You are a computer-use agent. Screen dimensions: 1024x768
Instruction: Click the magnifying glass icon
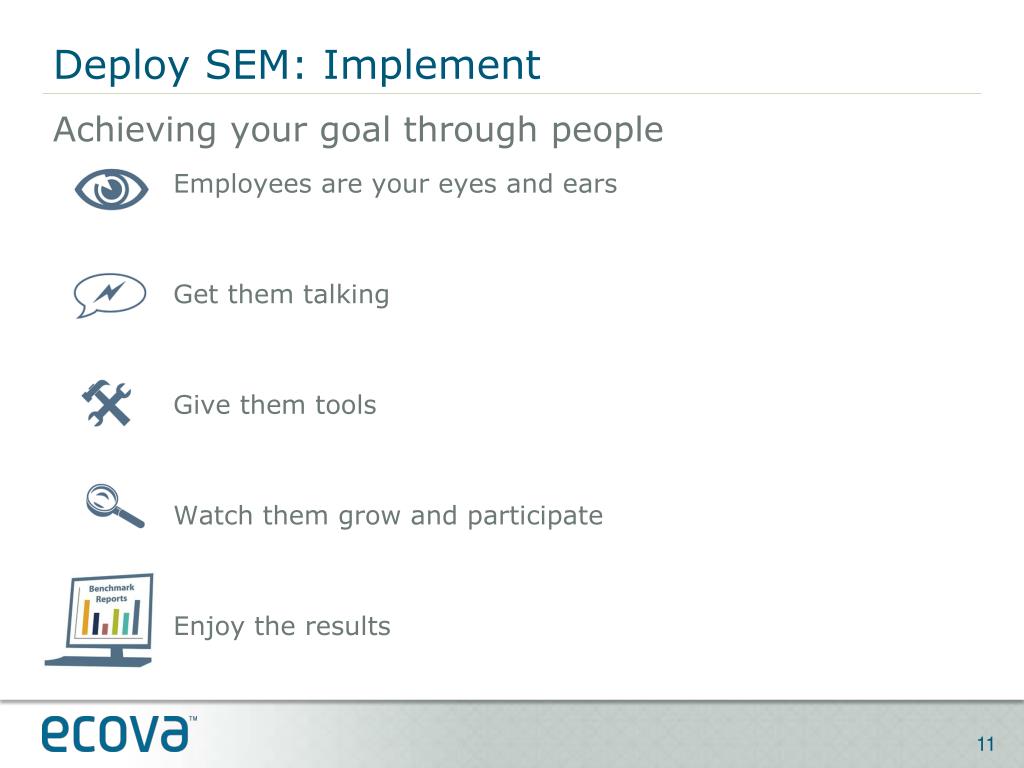coord(114,505)
